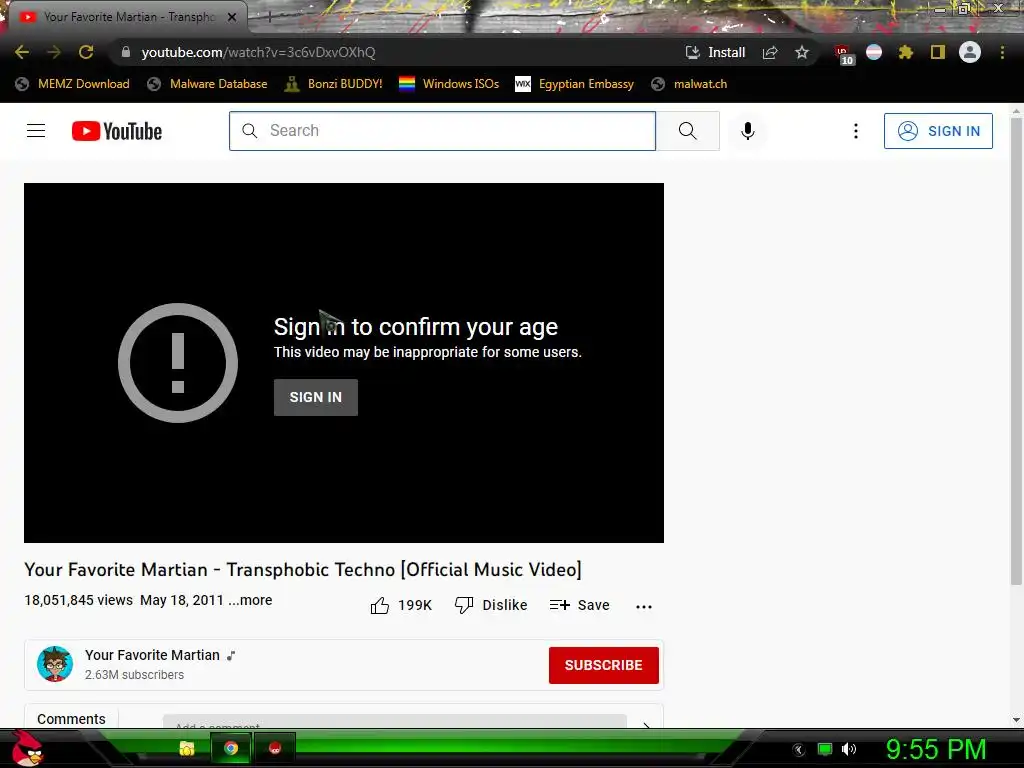
Task: Reload the page with the refresh icon
Action: click(86, 52)
